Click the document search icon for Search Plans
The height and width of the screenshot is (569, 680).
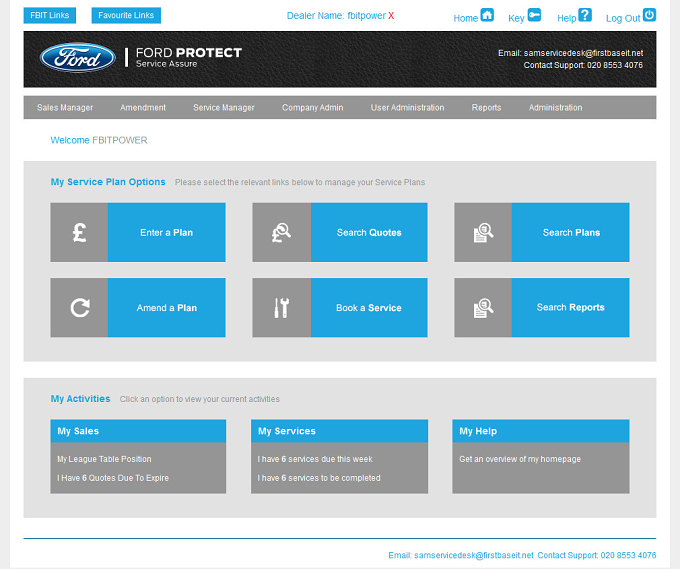(x=483, y=232)
